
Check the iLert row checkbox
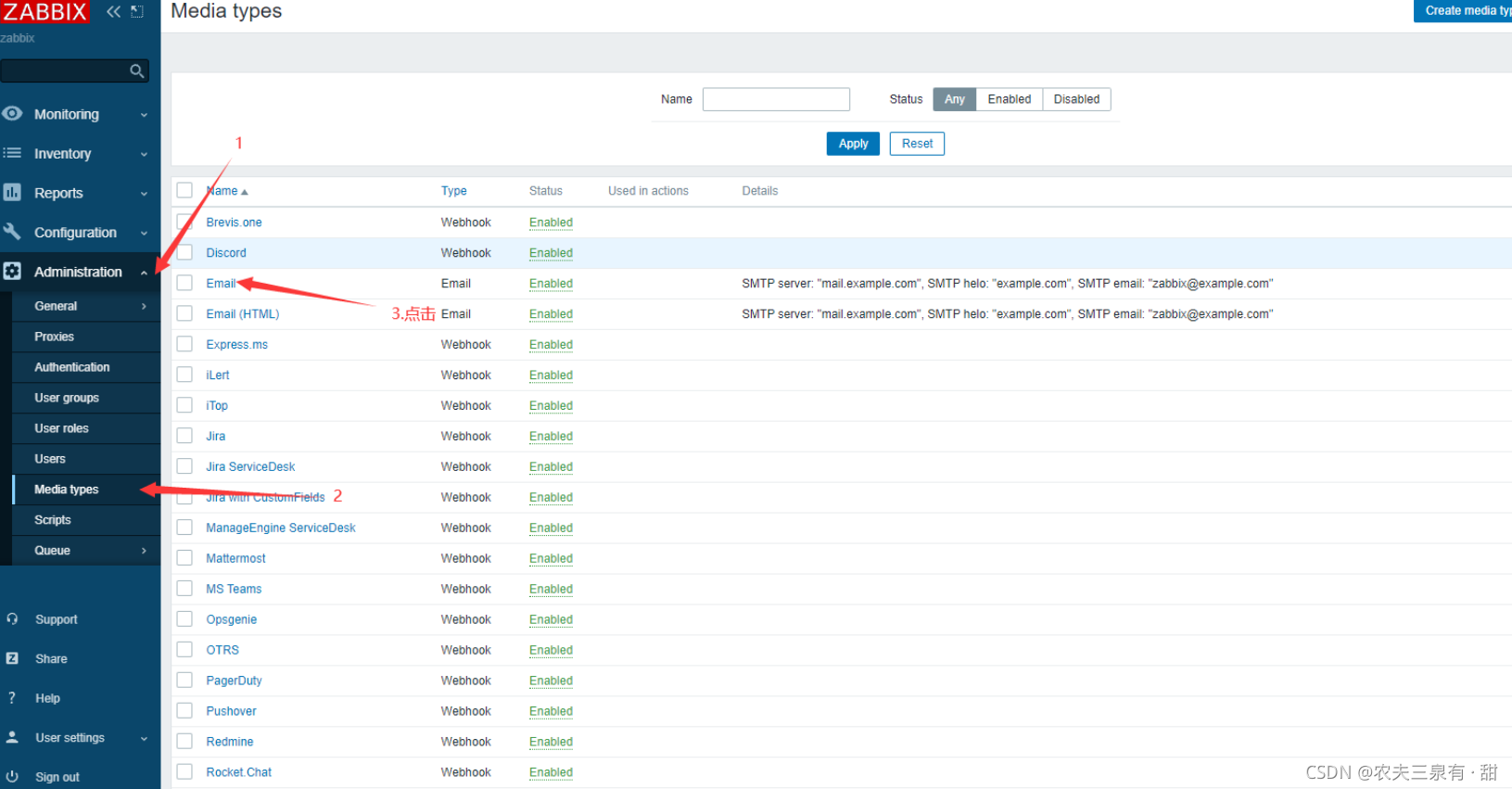point(184,375)
